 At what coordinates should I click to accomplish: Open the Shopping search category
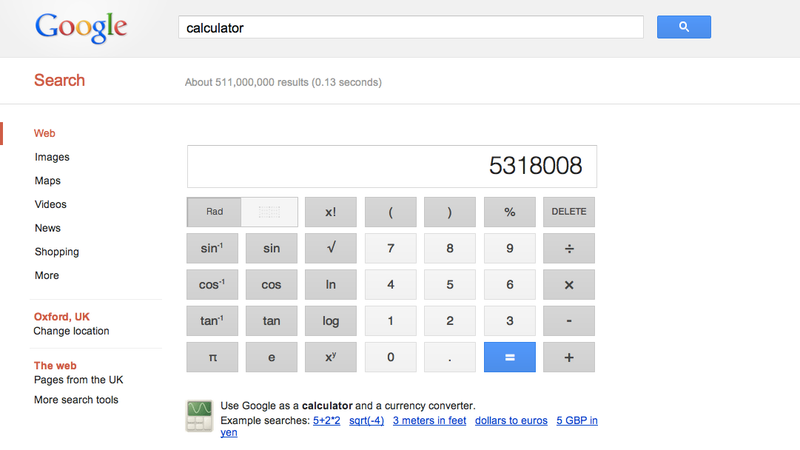57,252
